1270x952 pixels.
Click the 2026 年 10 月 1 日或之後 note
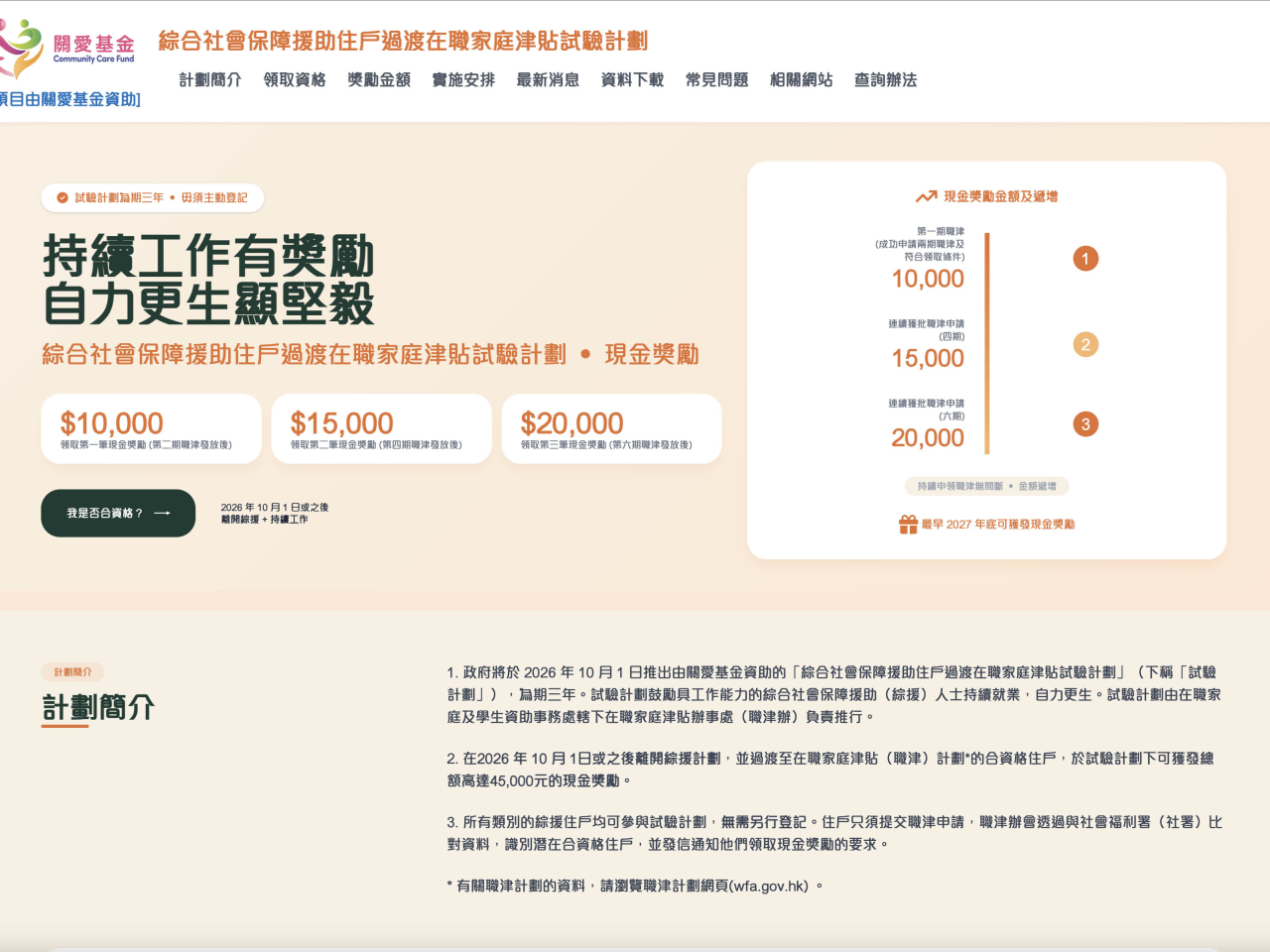point(275,507)
